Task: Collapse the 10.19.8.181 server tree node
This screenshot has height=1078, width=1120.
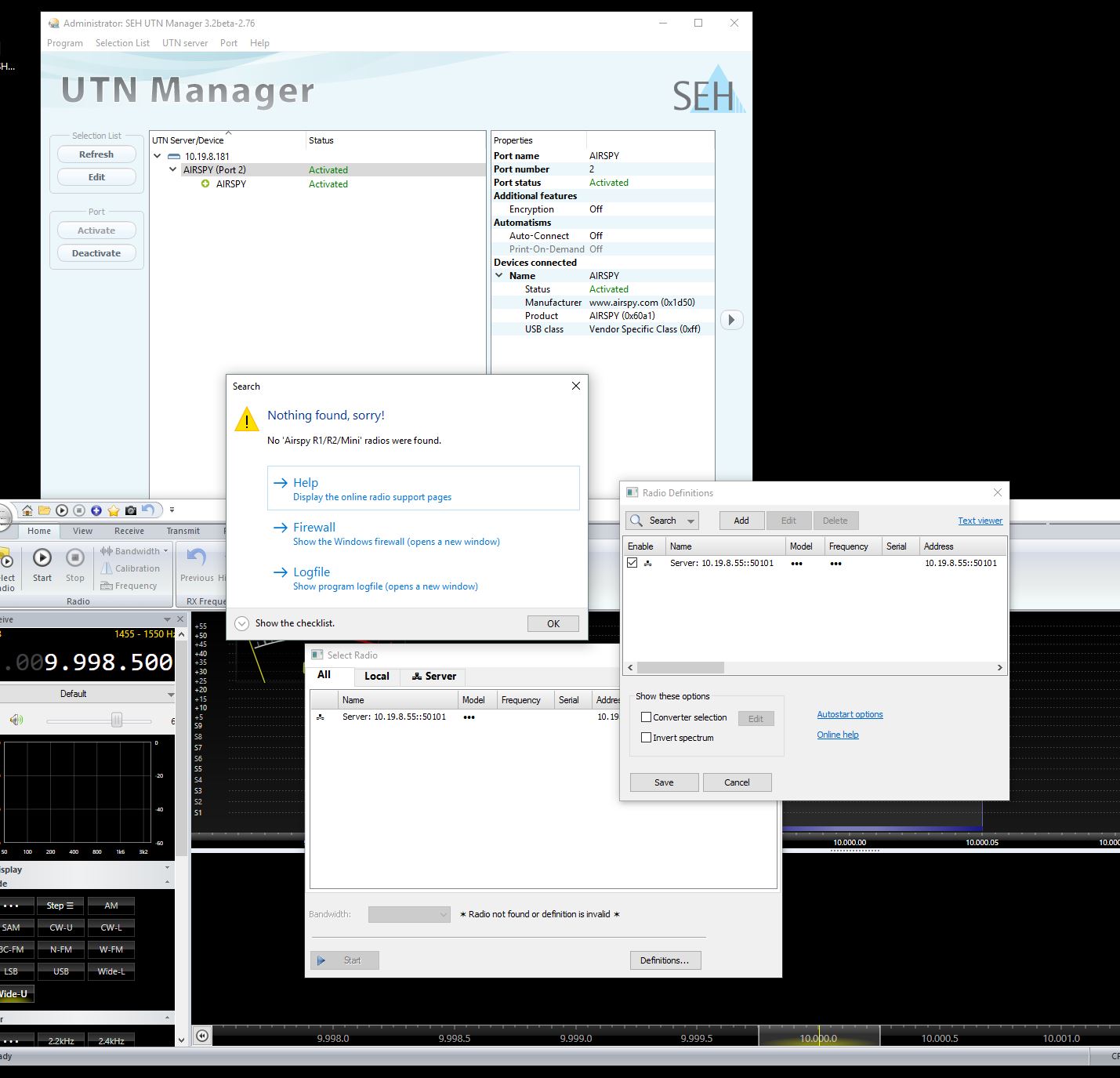Action: 158,156
